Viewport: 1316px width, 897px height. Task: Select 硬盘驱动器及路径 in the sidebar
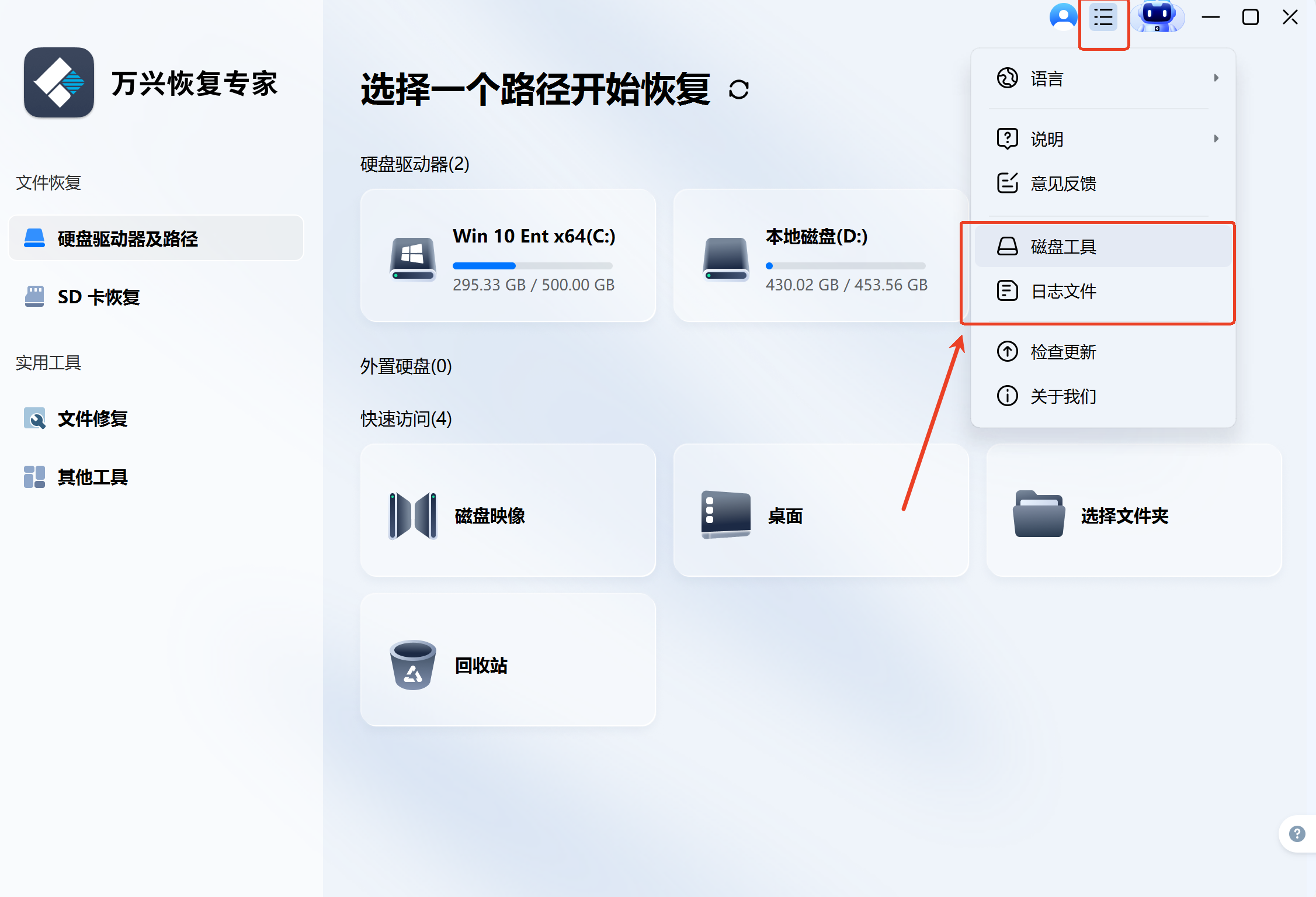click(157, 238)
